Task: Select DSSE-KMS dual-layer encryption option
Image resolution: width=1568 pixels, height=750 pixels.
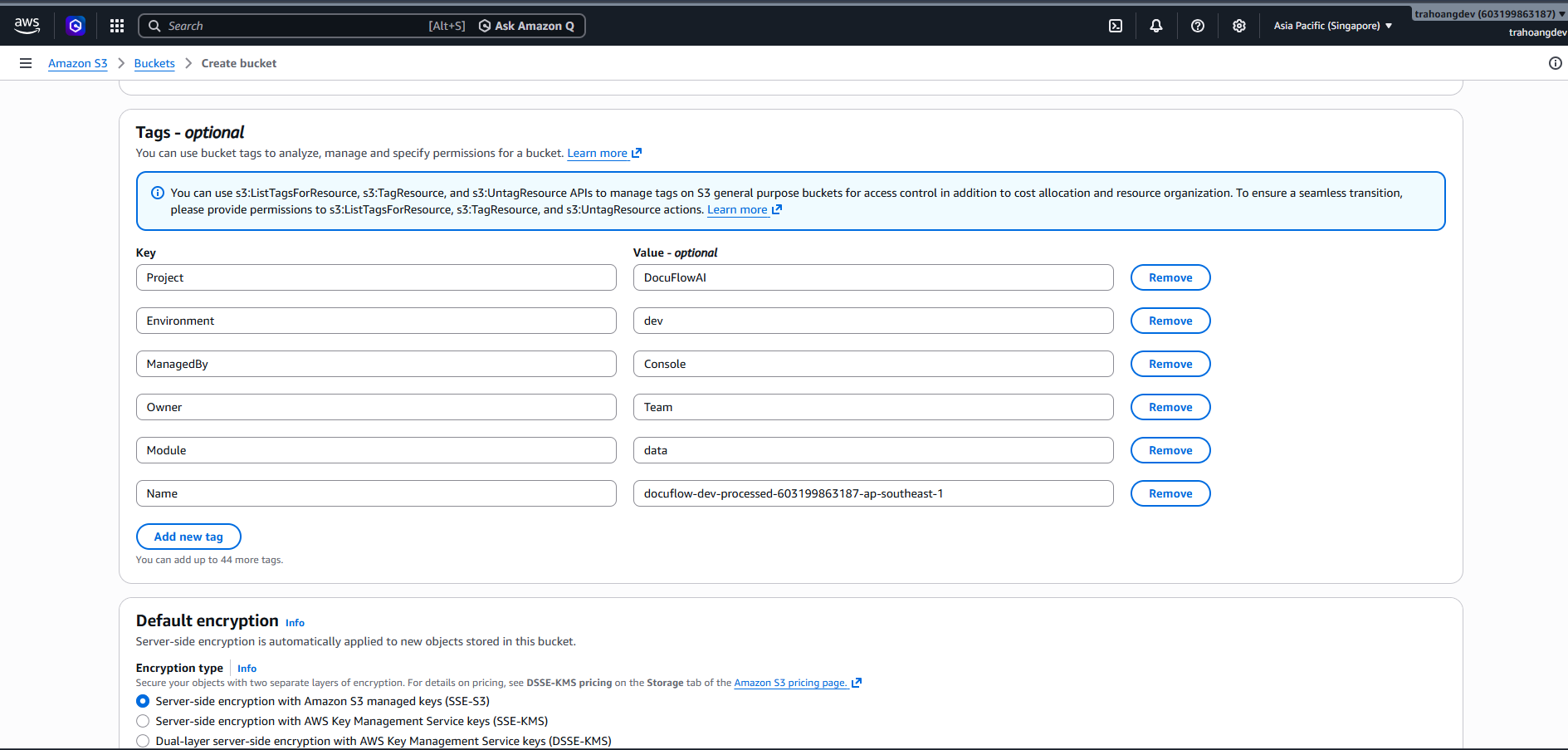Action: tap(143, 741)
